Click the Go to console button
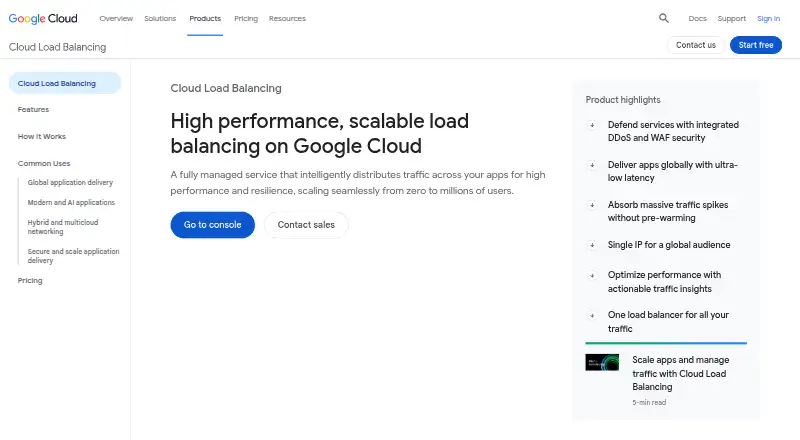 (212, 225)
